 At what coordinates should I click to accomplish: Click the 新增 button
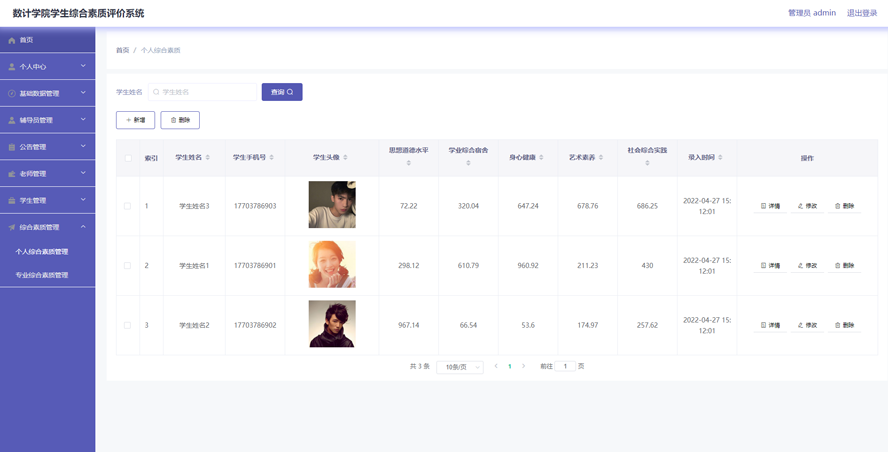(x=135, y=120)
